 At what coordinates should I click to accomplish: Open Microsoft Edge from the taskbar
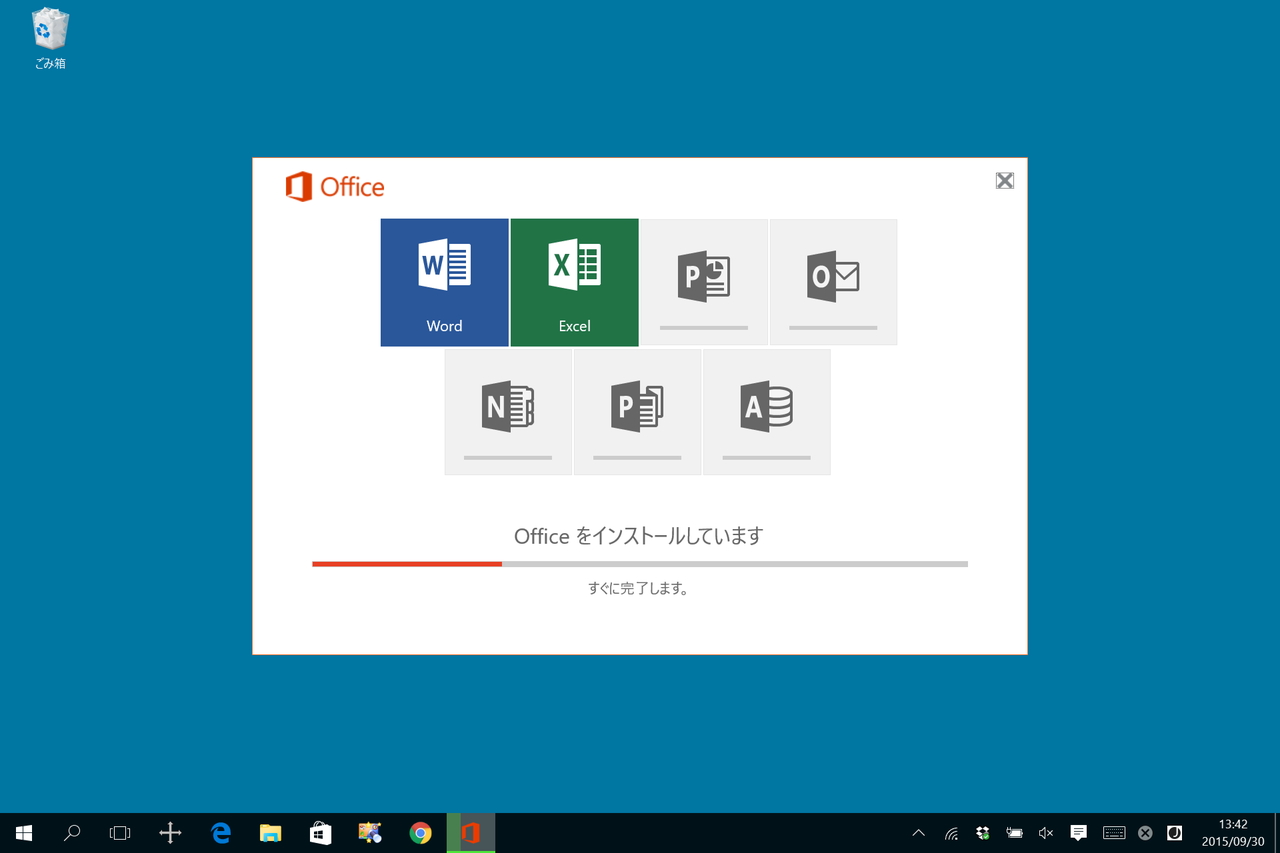[x=221, y=832]
